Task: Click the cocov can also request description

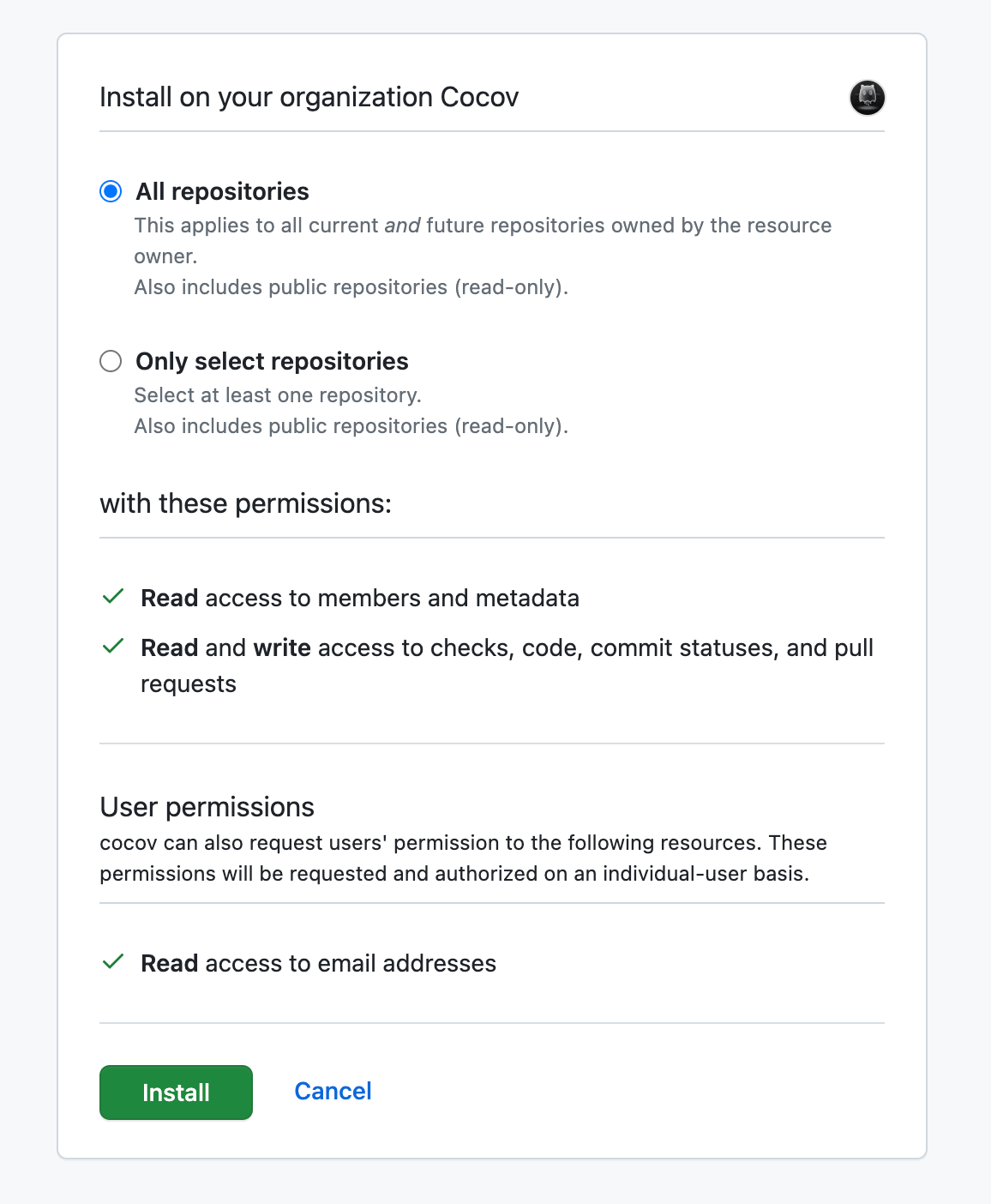Action: click(463, 858)
